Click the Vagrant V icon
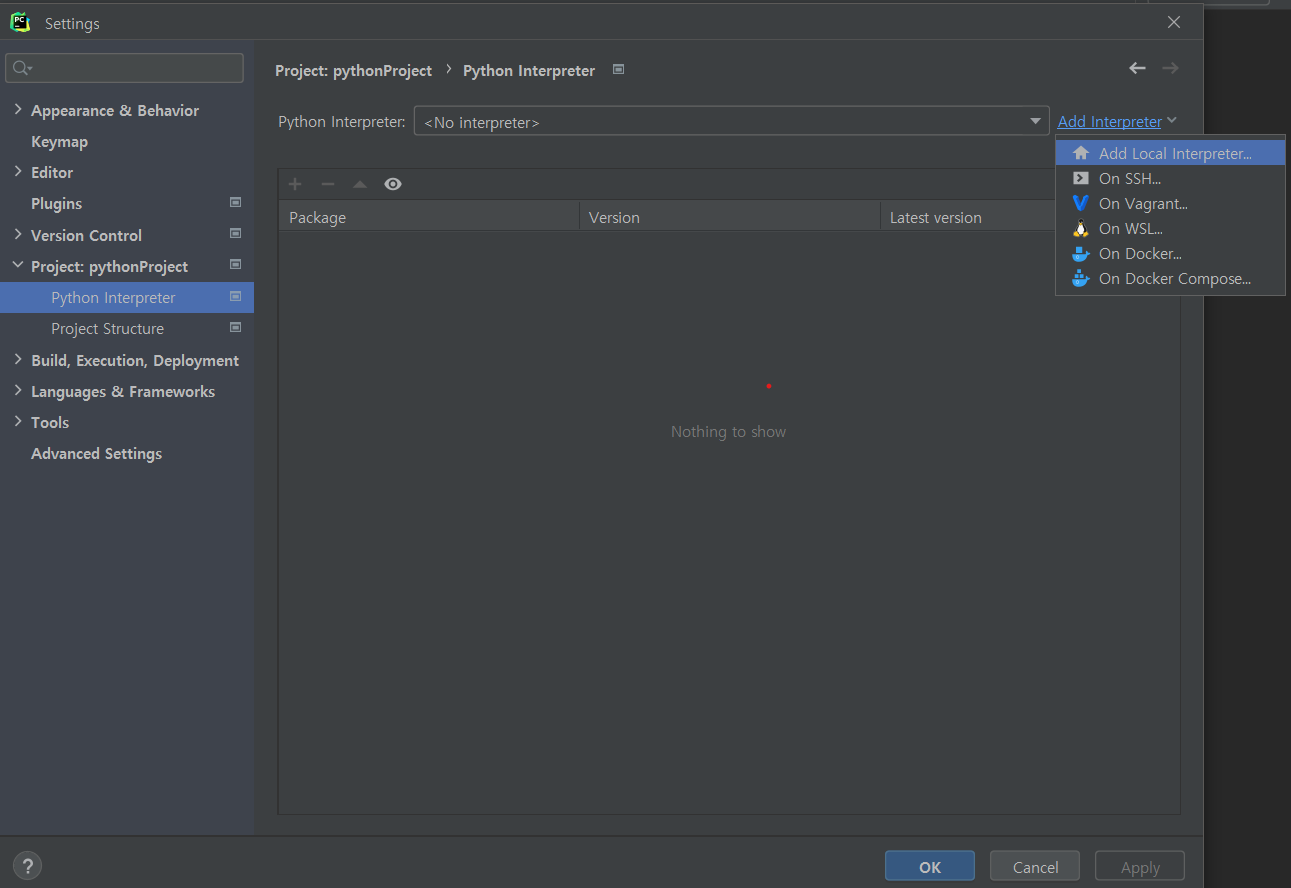 [1080, 203]
